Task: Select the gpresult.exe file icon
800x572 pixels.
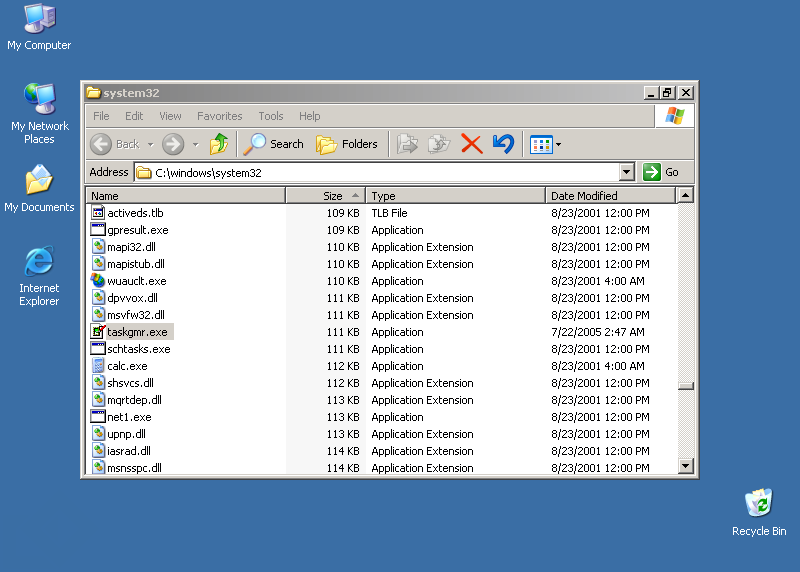Action: point(98,230)
